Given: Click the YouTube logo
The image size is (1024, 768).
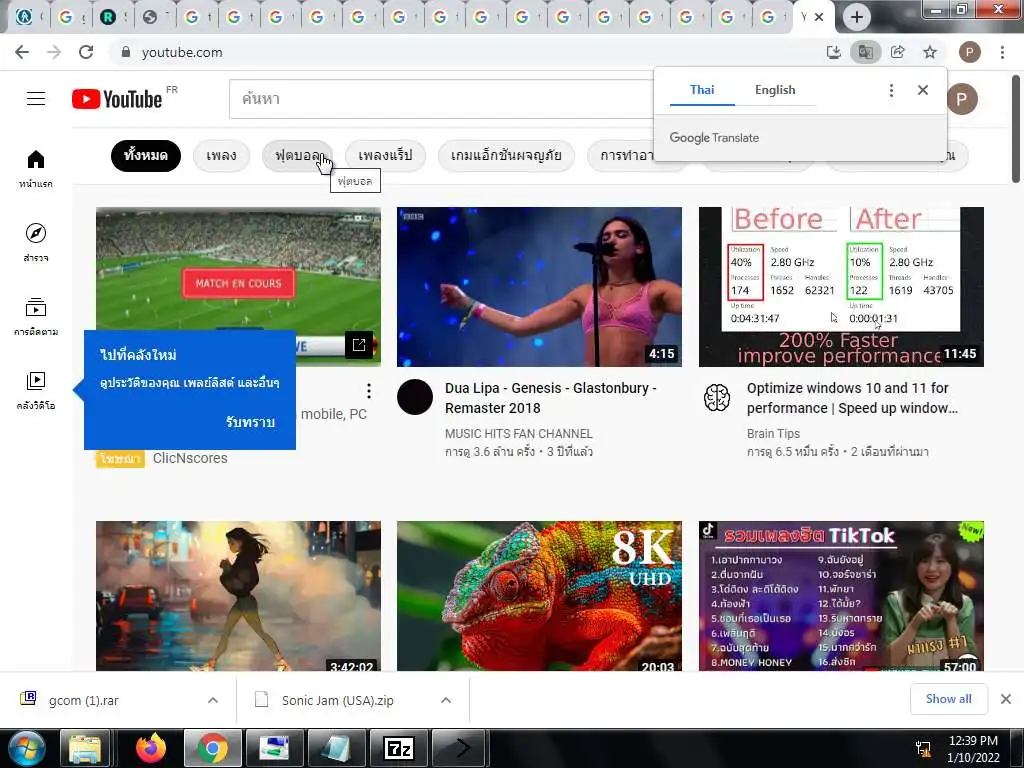Looking at the screenshot, I should coord(117,99).
